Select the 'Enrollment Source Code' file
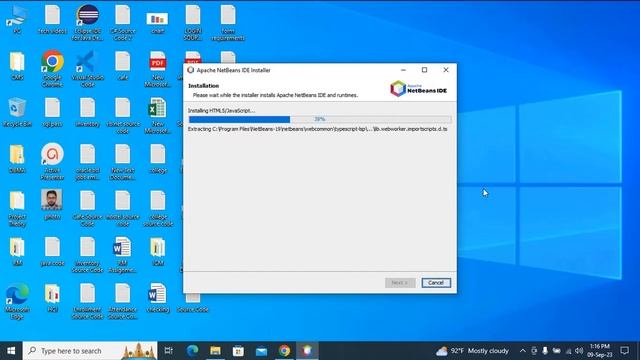The image size is (640, 360). [x=87, y=301]
